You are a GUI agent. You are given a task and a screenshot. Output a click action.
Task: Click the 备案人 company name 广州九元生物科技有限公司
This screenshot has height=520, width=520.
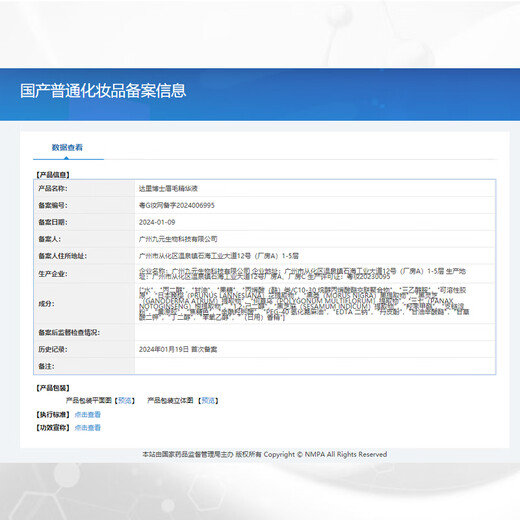178,239
